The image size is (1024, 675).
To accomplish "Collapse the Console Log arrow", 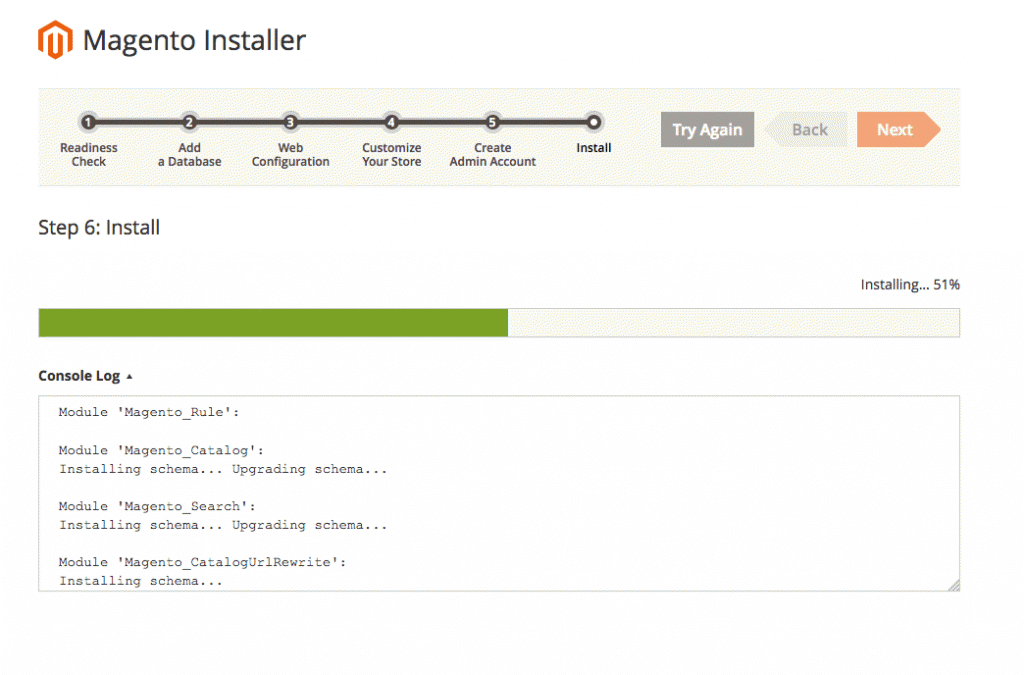I will click(129, 377).
